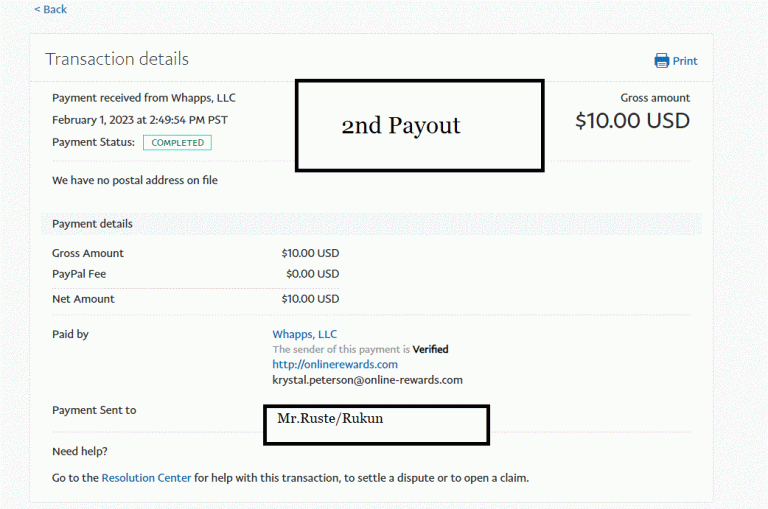Open the Whapps, LLC sender link
768x509 pixels.
[x=305, y=334]
